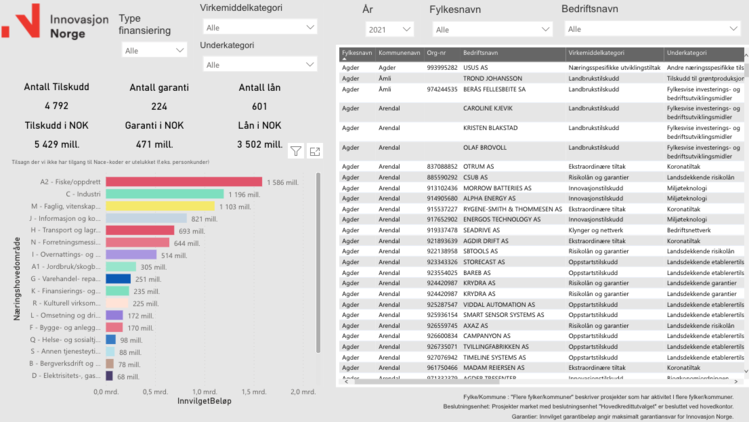Image resolution: width=749 pixels, height=422 pixels.
Task: Open focus mode for the bar chart
Action: (315, 151)
